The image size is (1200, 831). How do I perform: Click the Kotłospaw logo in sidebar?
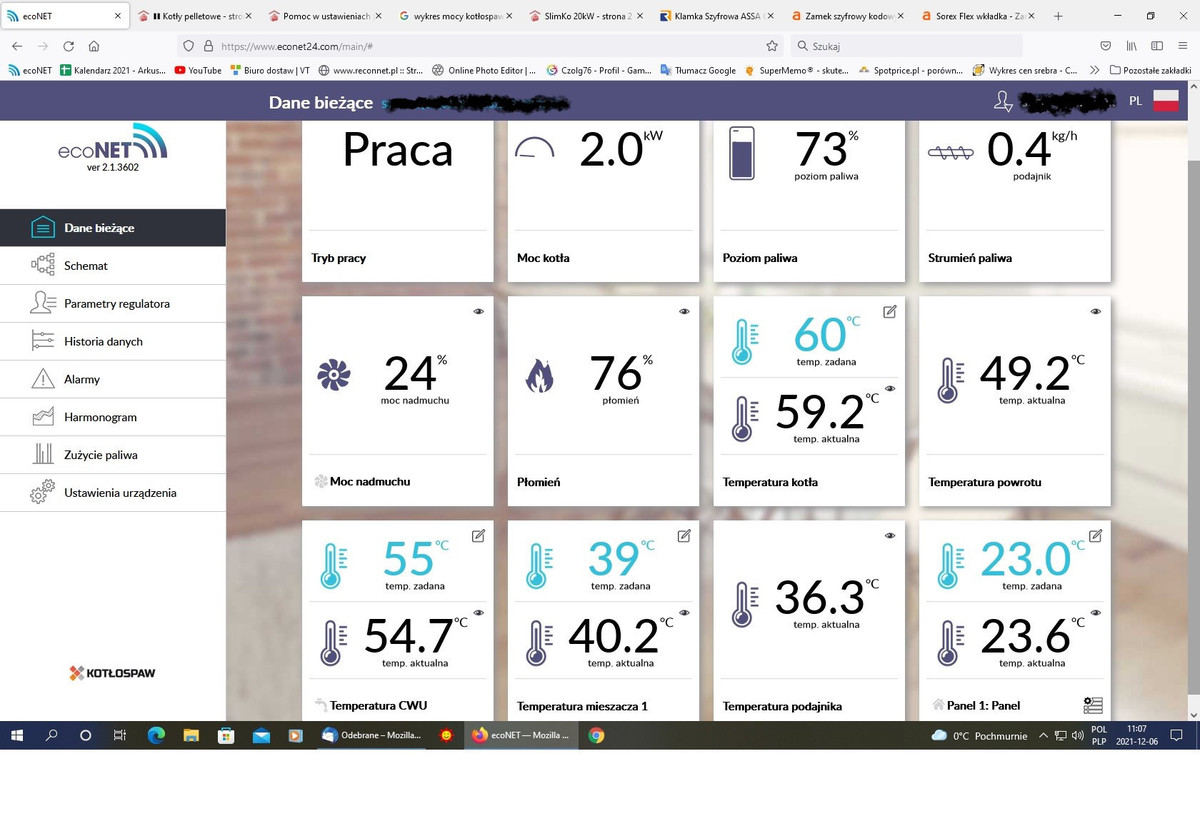(x=112, y=673)
